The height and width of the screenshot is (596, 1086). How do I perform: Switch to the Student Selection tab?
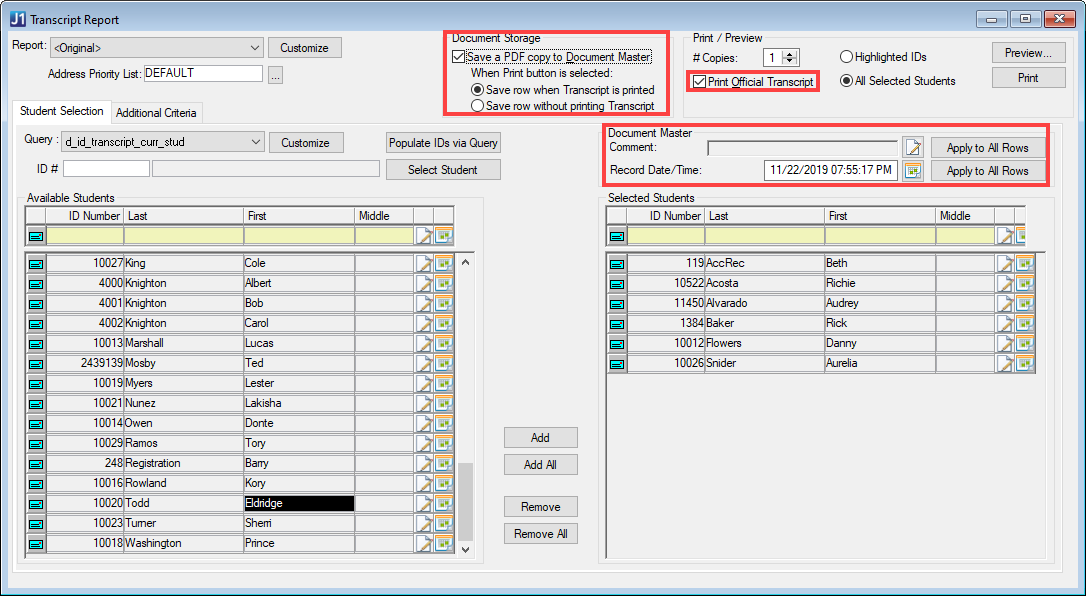click(61, 111)
